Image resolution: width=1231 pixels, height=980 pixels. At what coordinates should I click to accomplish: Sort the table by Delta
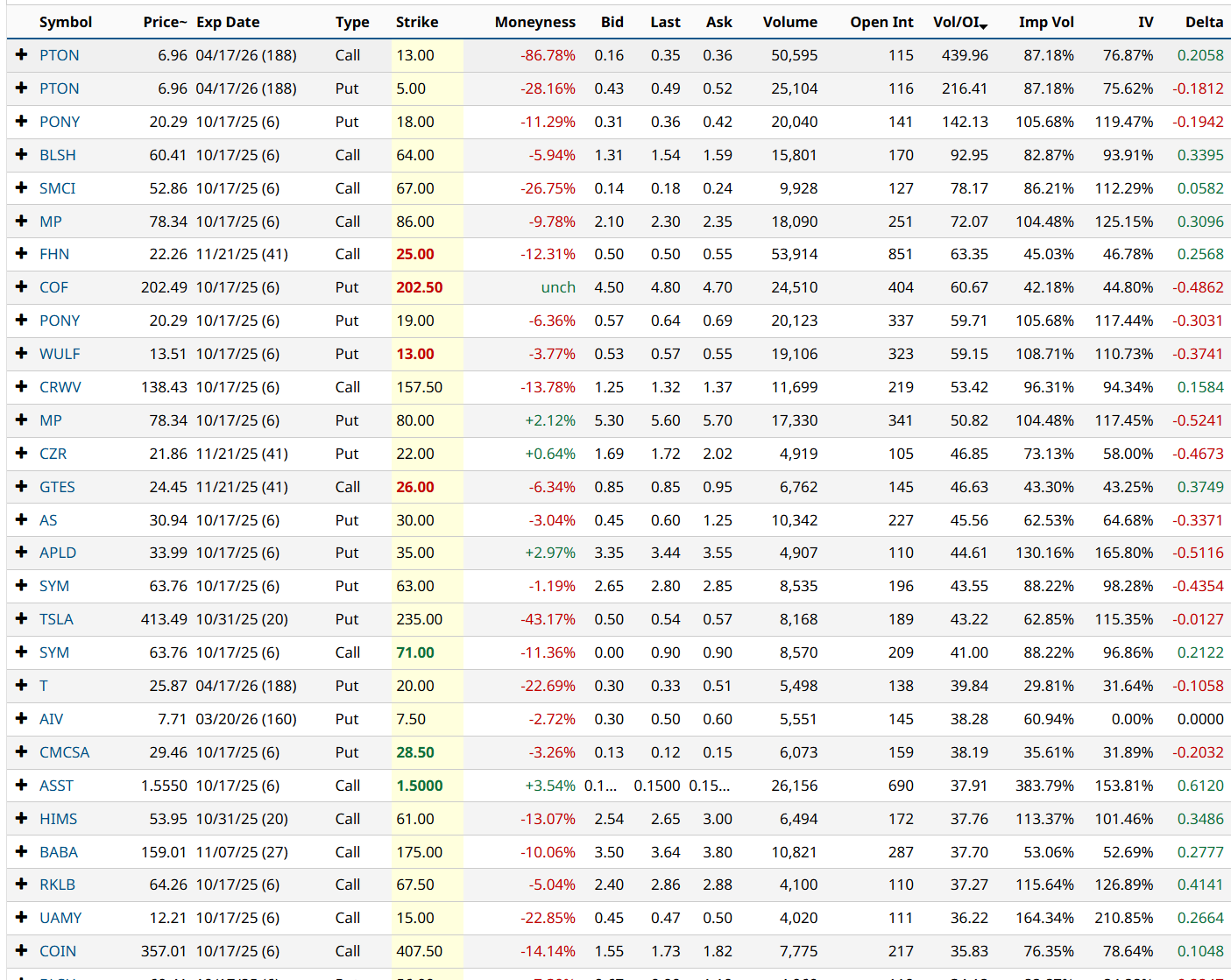pos(1205,22)
